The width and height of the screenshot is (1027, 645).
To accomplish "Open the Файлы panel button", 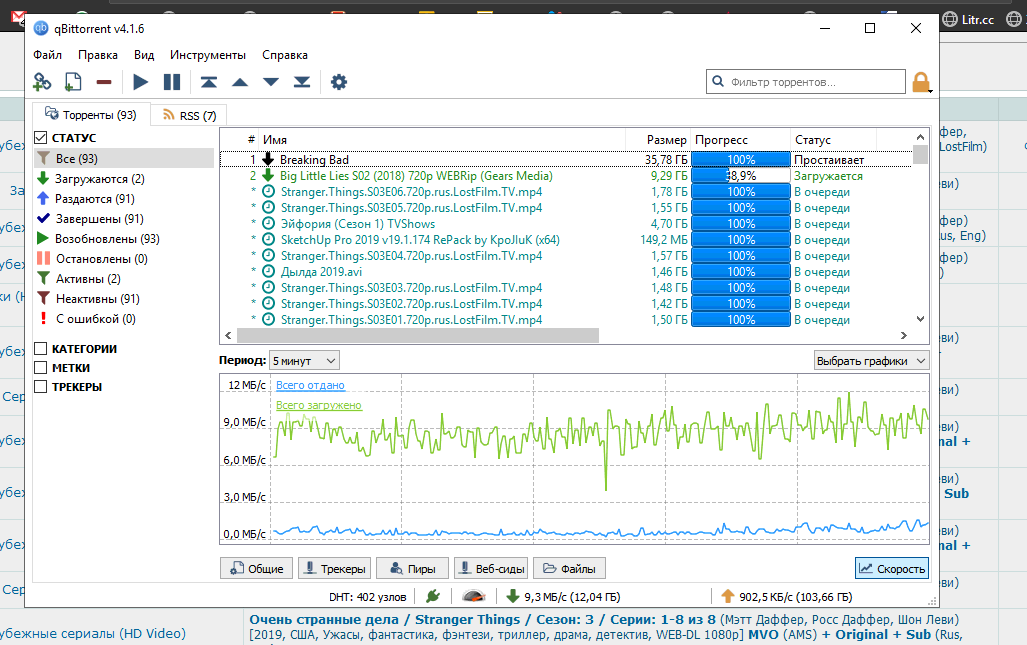I will tap(569, 569).
